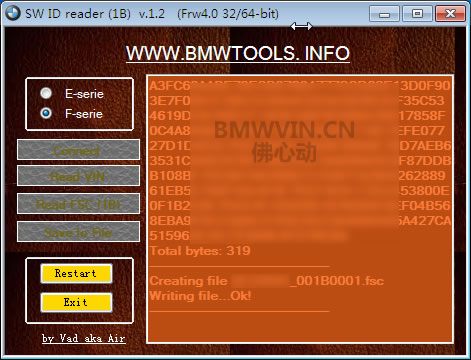Minimize the SW ID reader window
Screen dimensions: 471x360
coord(384,14)
